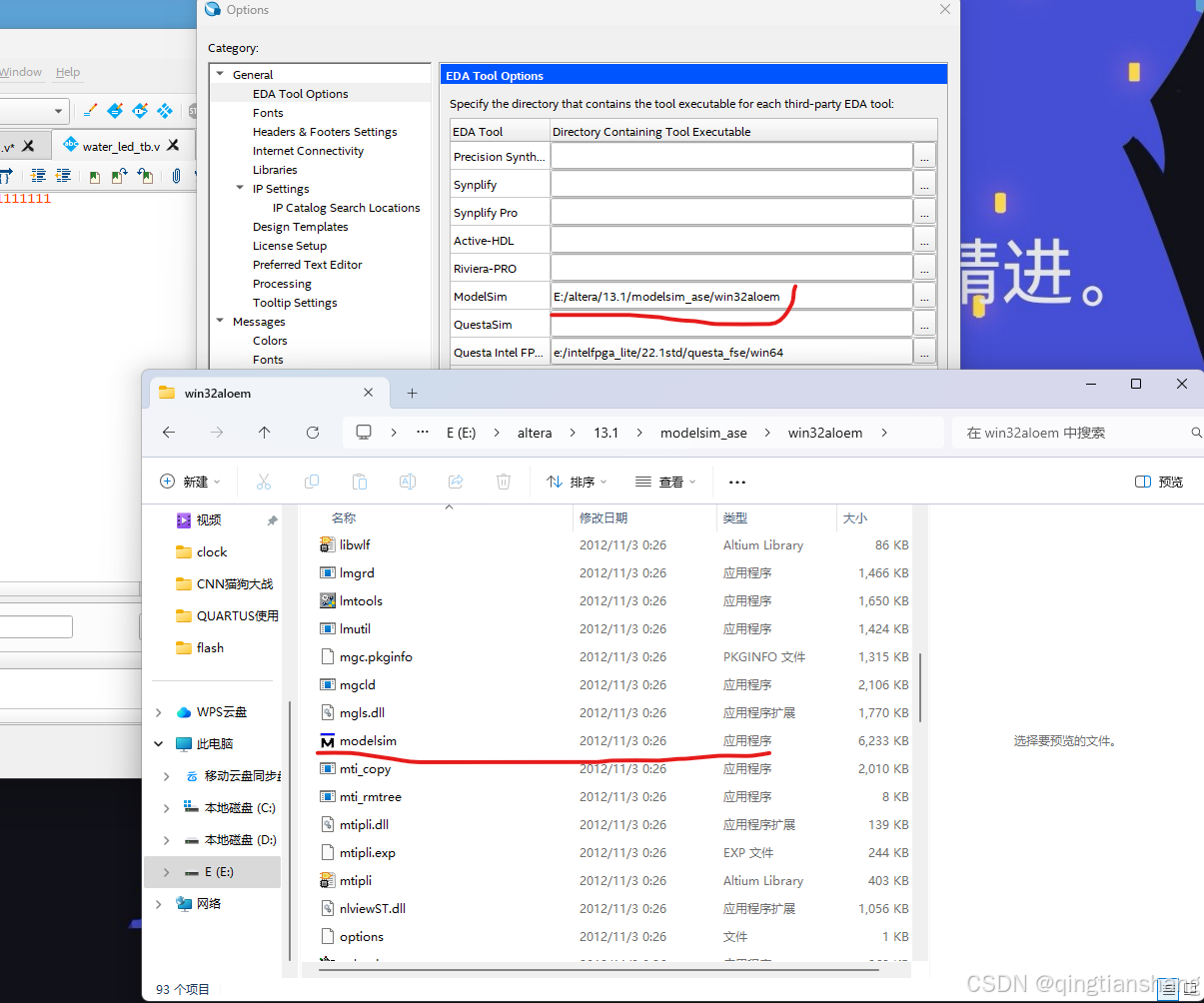Click the Explorer more options ellipsis
The height and width of the screenshot is (1003, 1204).
click(x=737, y=482)
